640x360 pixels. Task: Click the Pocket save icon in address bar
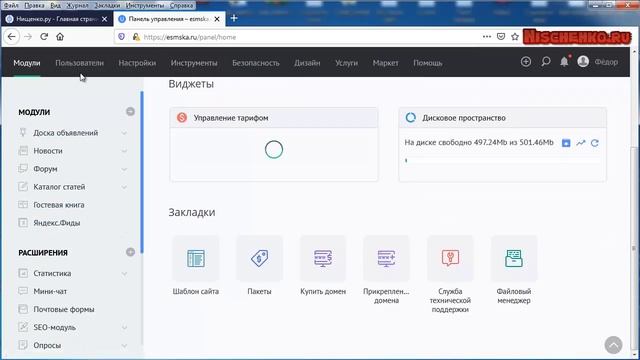tap(501, 37)
